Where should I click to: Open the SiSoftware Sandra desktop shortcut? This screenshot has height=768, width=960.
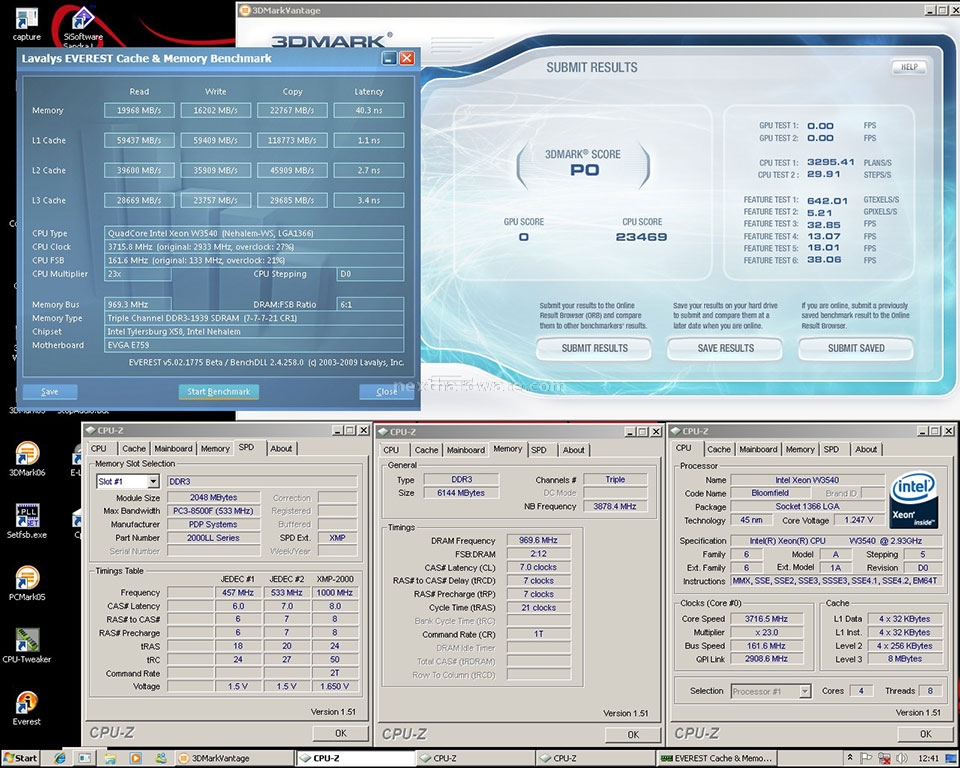pyautogui.click(x=83, y=28)
